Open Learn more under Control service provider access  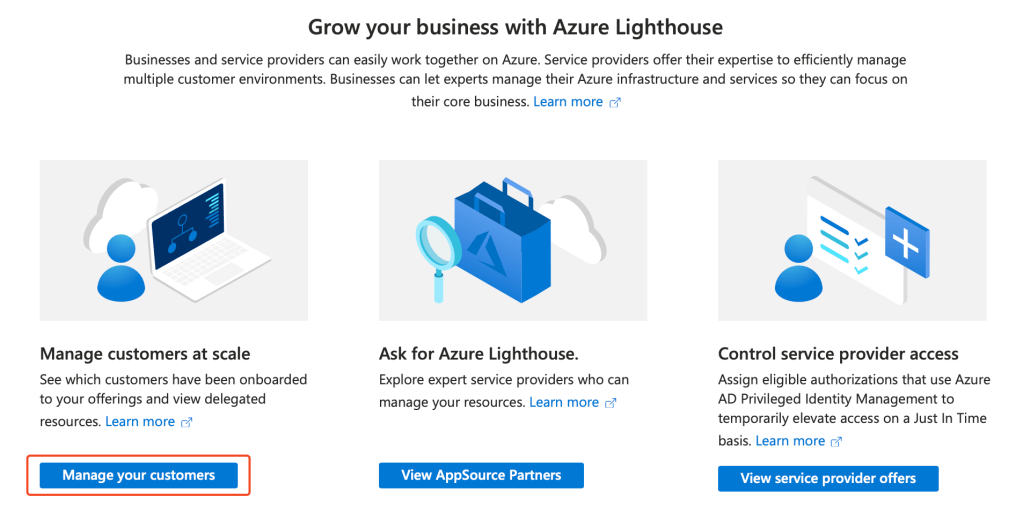[x=790, y=441]
